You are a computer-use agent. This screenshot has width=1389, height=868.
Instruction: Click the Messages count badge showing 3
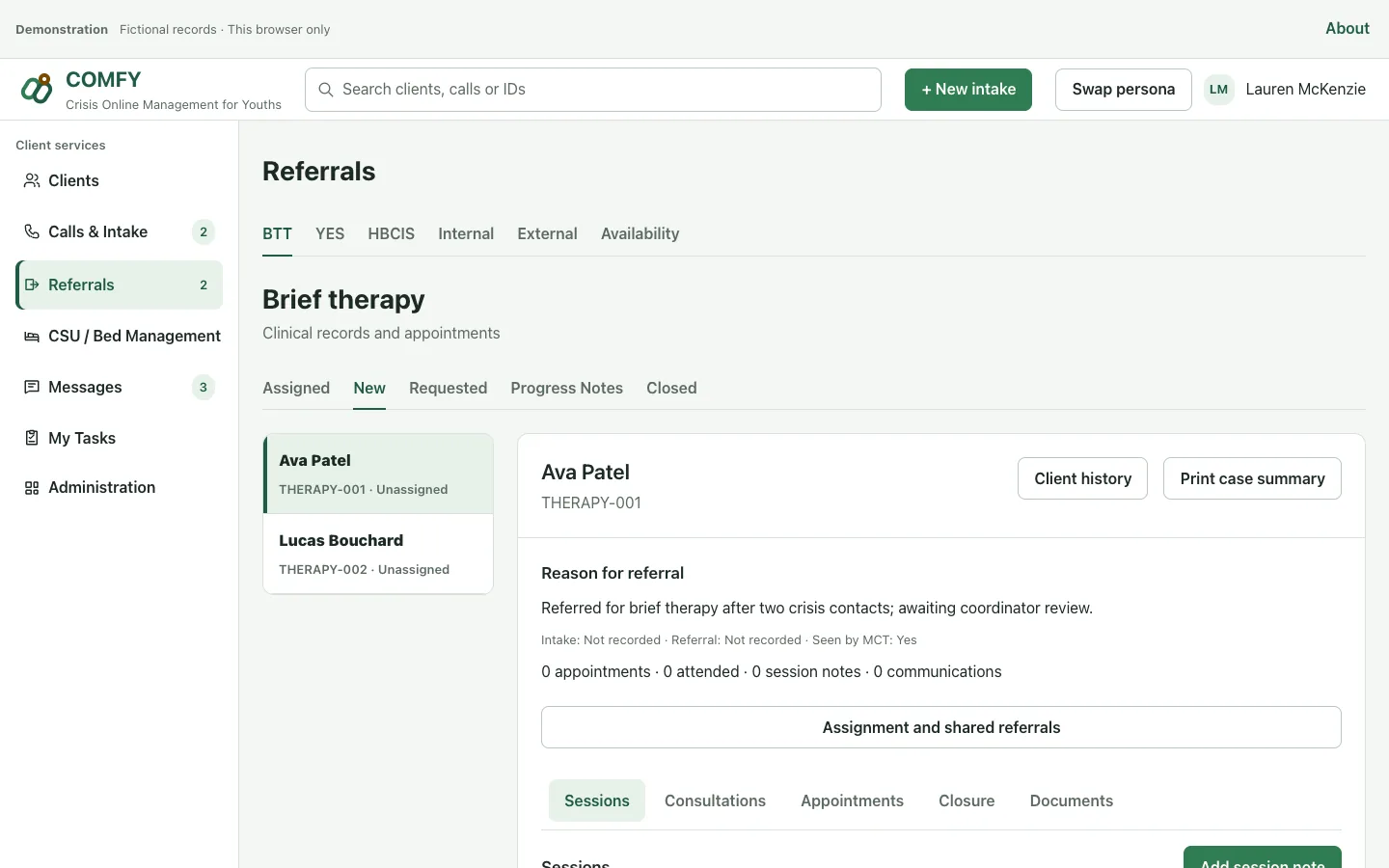click(x=204, y=387)
